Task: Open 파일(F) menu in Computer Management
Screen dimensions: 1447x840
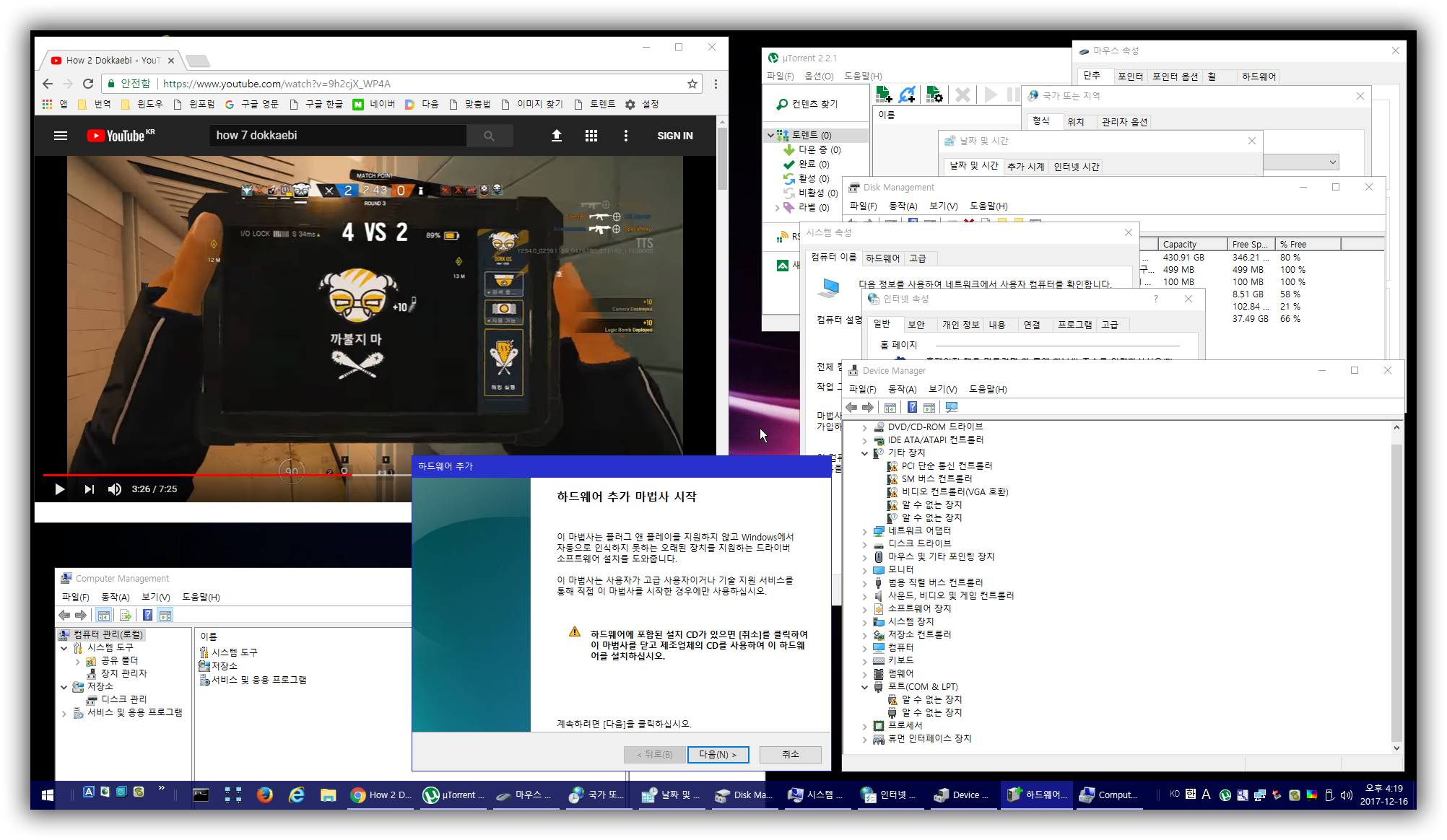Action: 75,597
